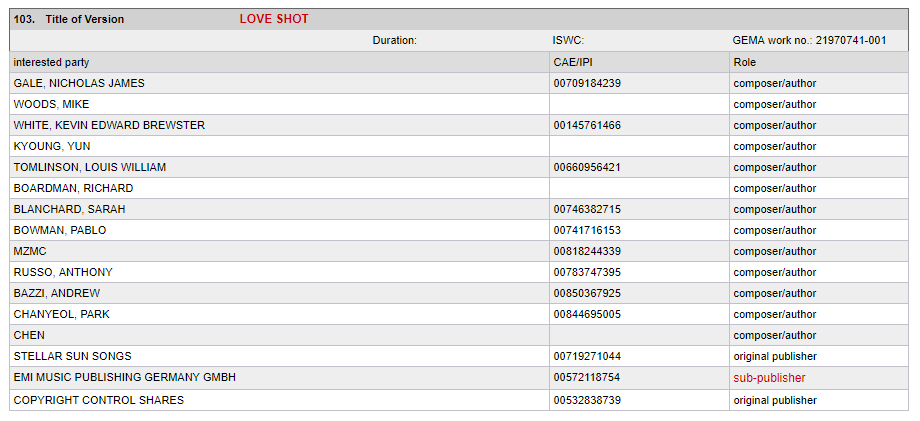
Task: Select CHANYEOL, PARK name
Action: point(62,314)
